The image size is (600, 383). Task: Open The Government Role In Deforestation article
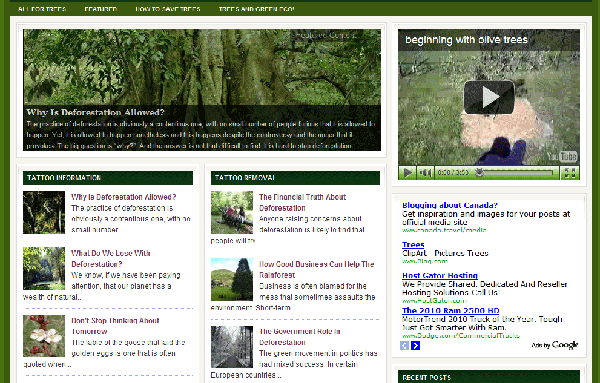(x=300, y=337)
